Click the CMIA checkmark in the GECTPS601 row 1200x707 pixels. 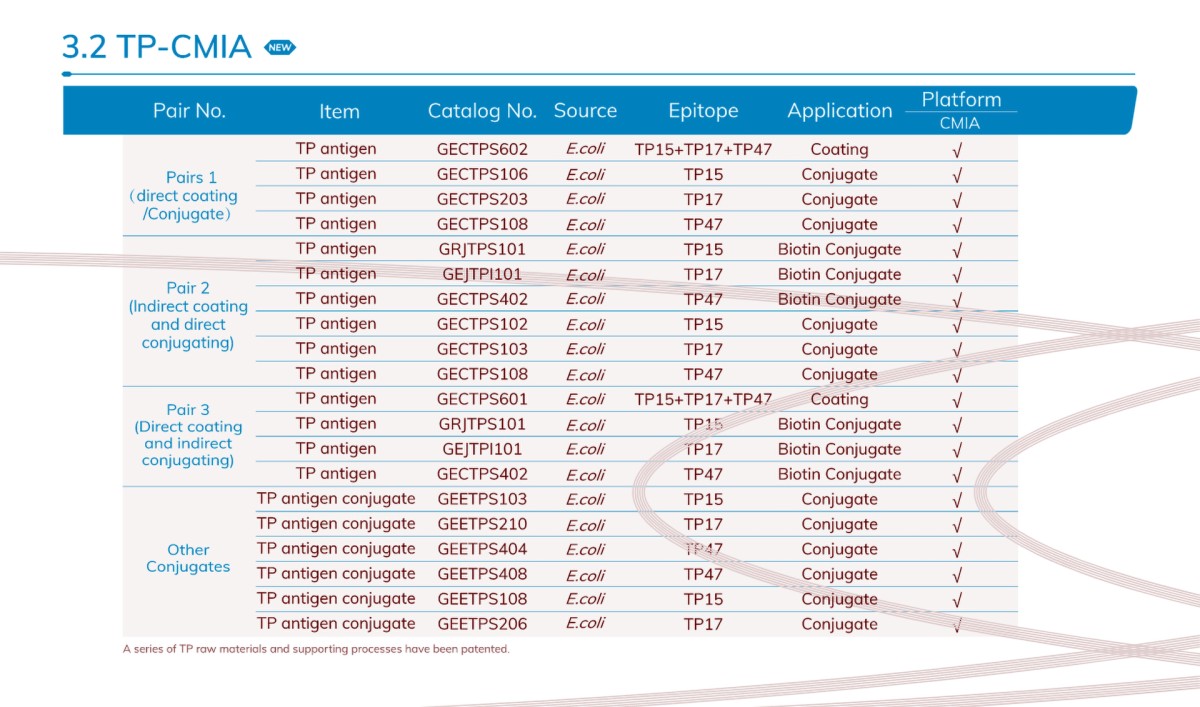[957, 400]
